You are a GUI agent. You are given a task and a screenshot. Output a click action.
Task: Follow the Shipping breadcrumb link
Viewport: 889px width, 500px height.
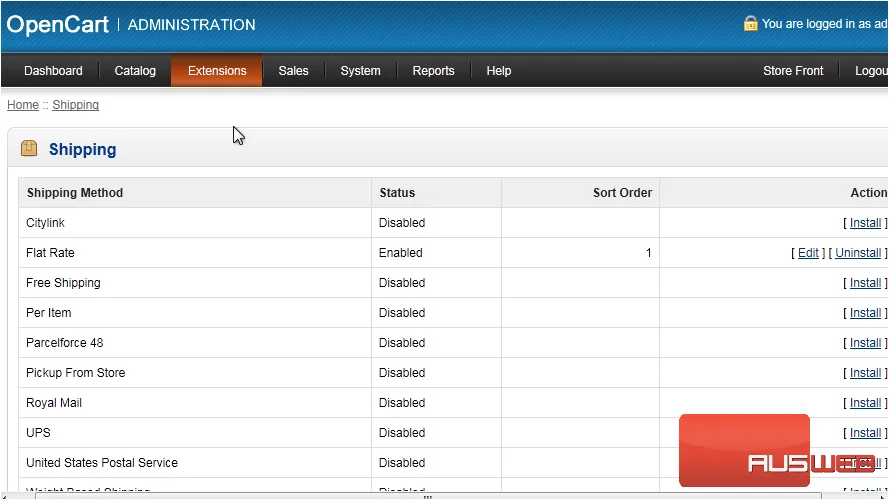(x=75, y=105)
